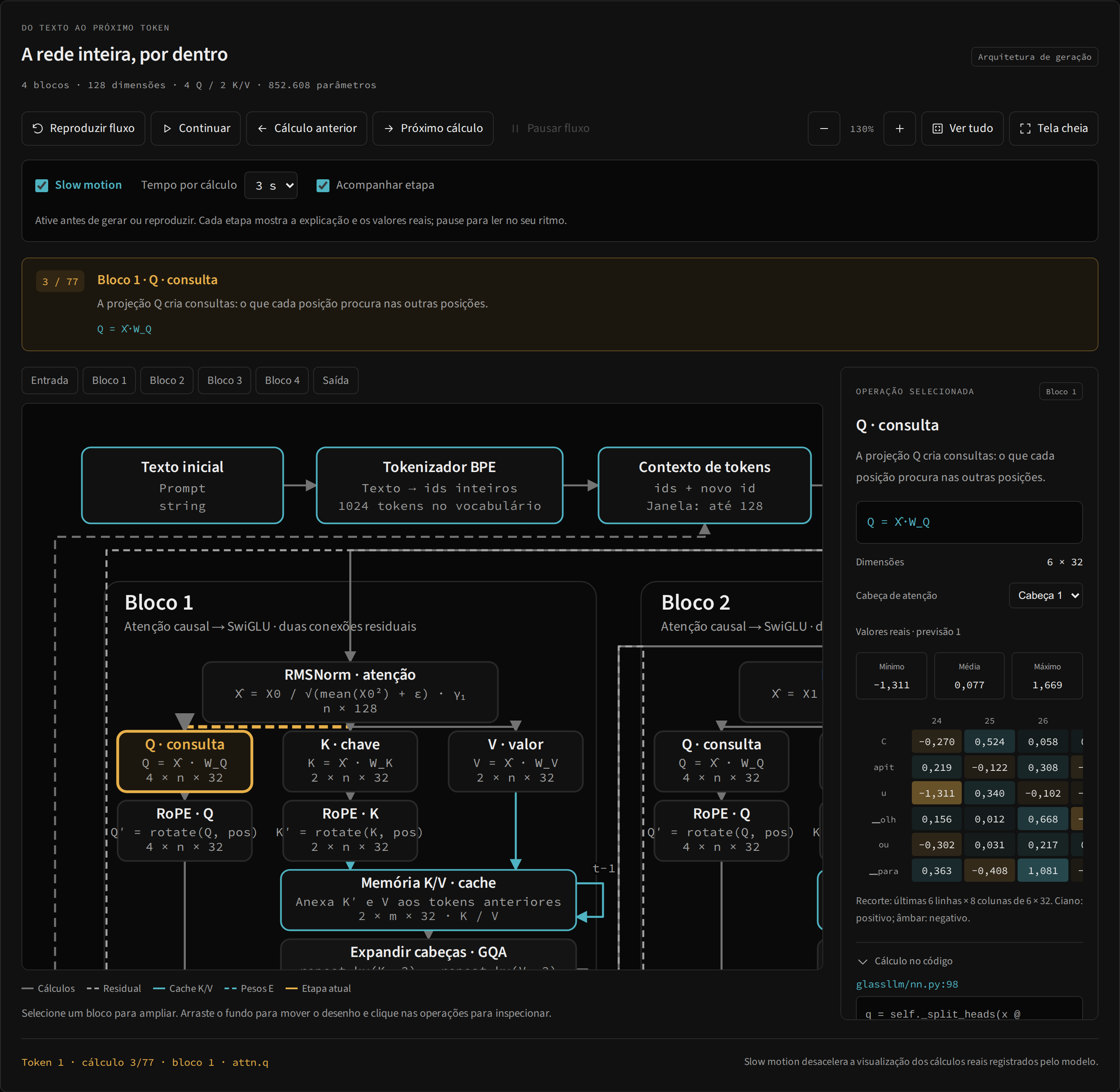Click the Expandir cabeças · GQA node

(429, 954)
